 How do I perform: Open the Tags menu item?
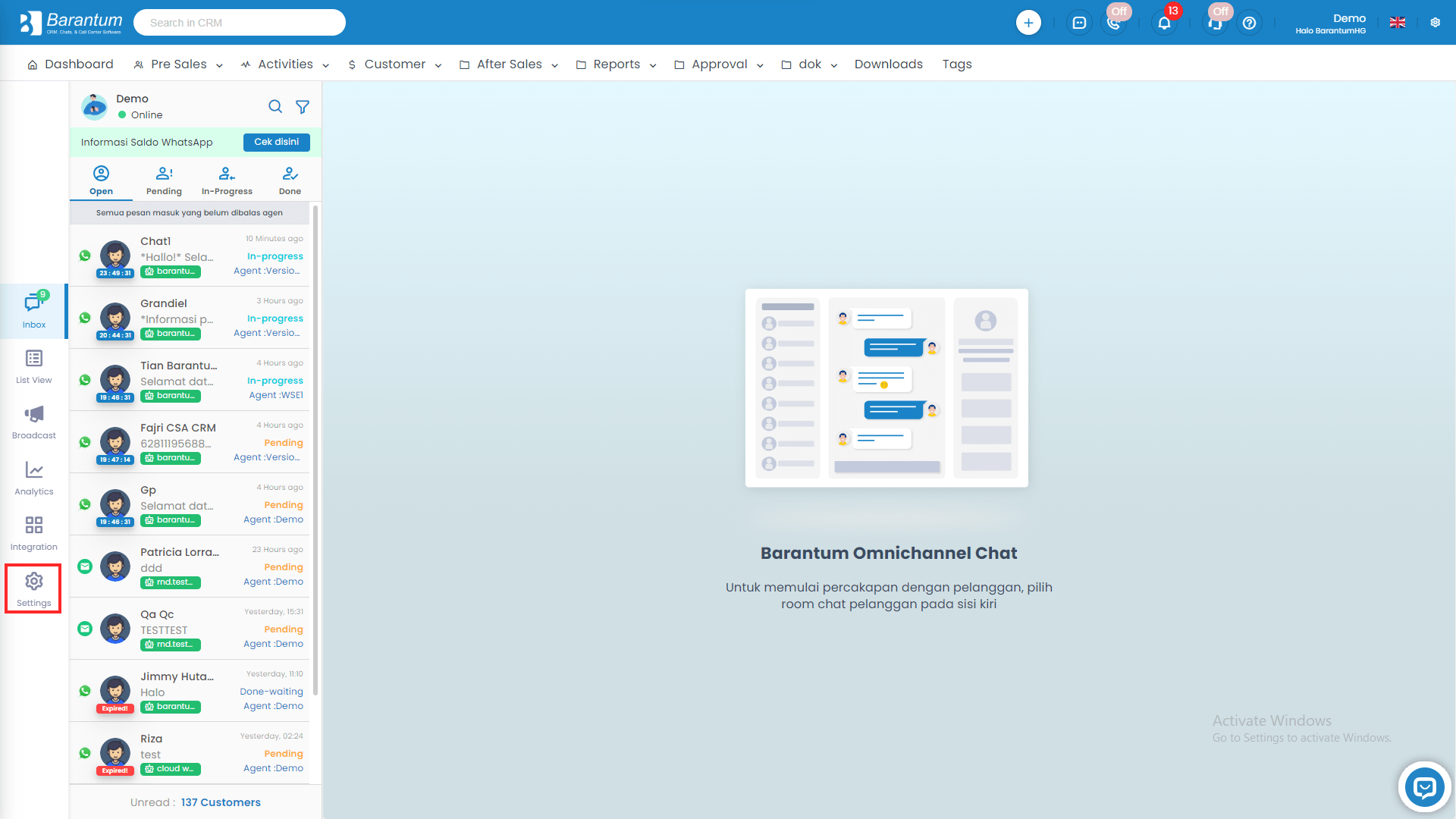click(957, 64)
